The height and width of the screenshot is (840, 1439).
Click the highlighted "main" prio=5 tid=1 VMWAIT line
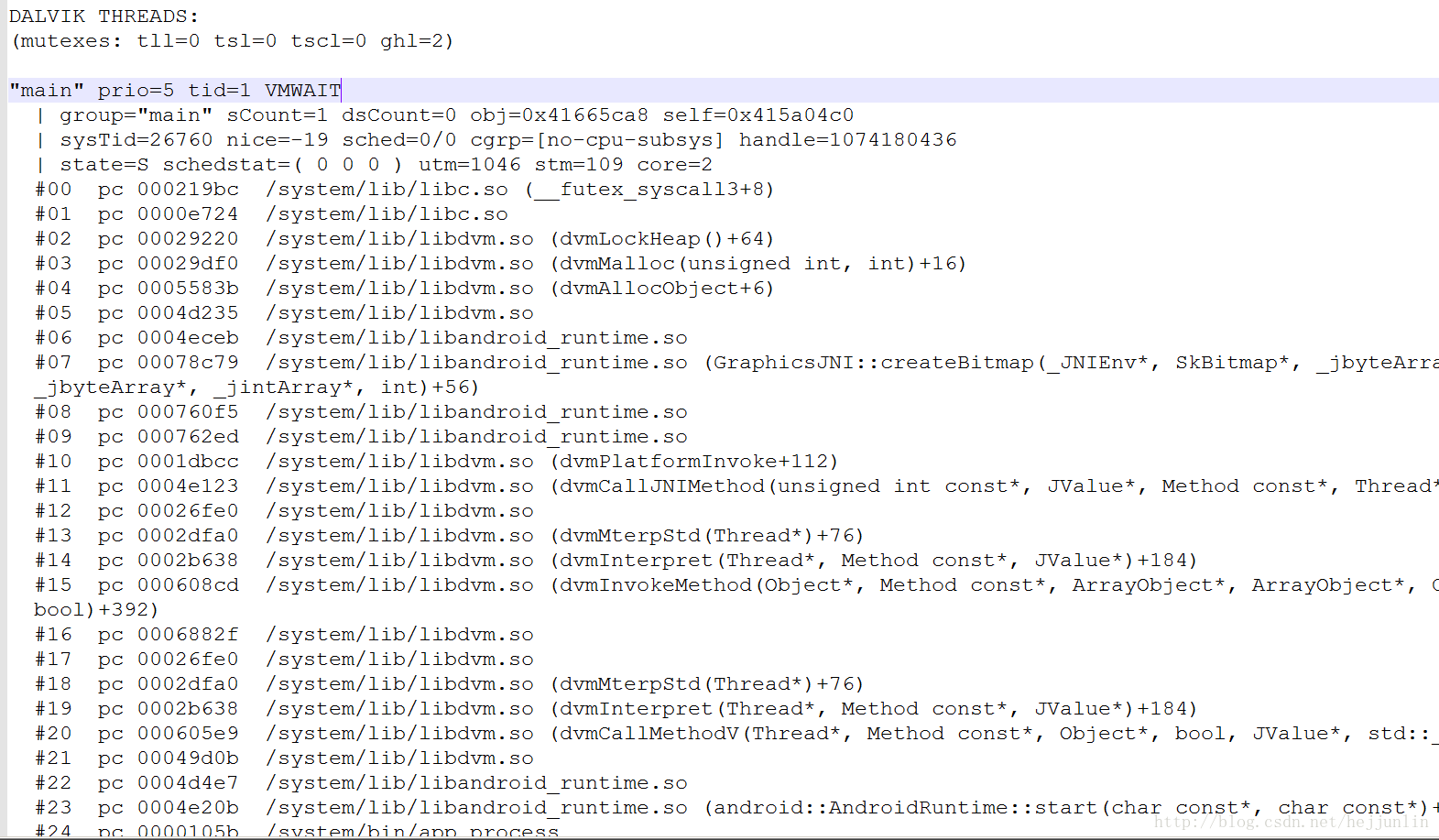[x=724, y=90]
